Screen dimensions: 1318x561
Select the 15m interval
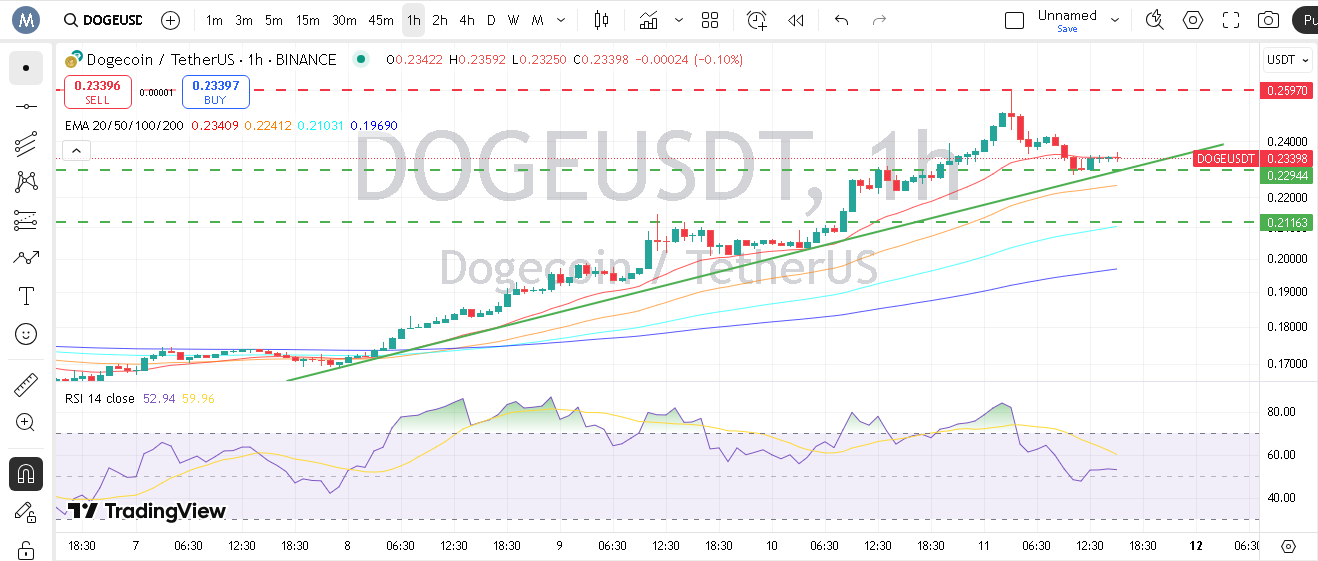coord(308,20)
